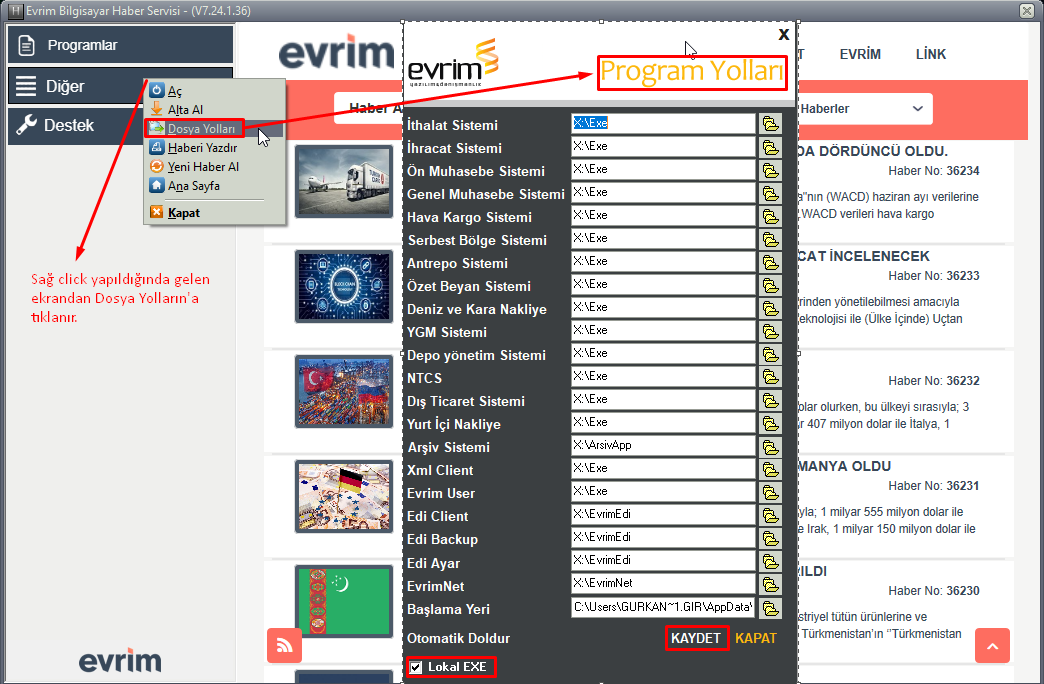Image resolution: width=1044 pixels, height=684 pixels.
Task: Click the Edi Client path field
Action: point(663,515)
